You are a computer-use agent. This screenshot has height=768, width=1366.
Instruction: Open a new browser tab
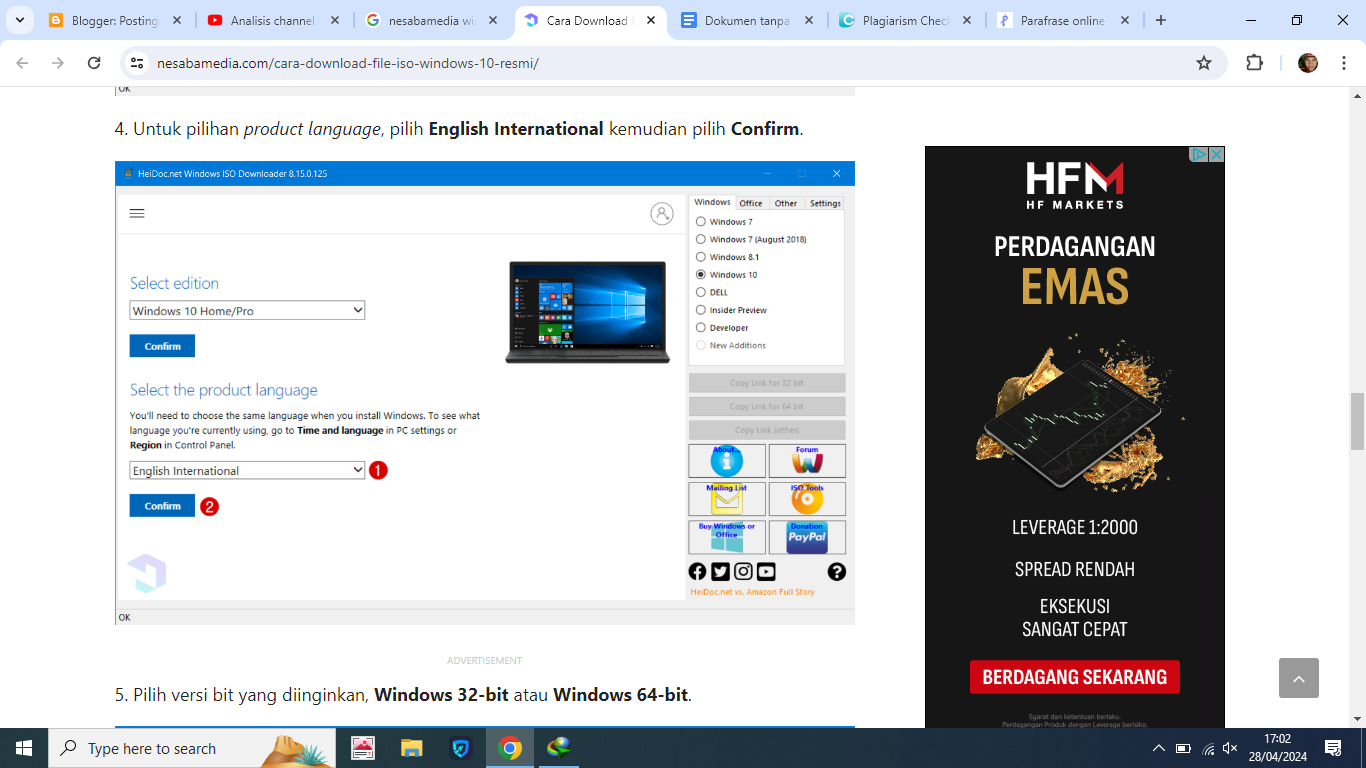(x=1160, y=20)
